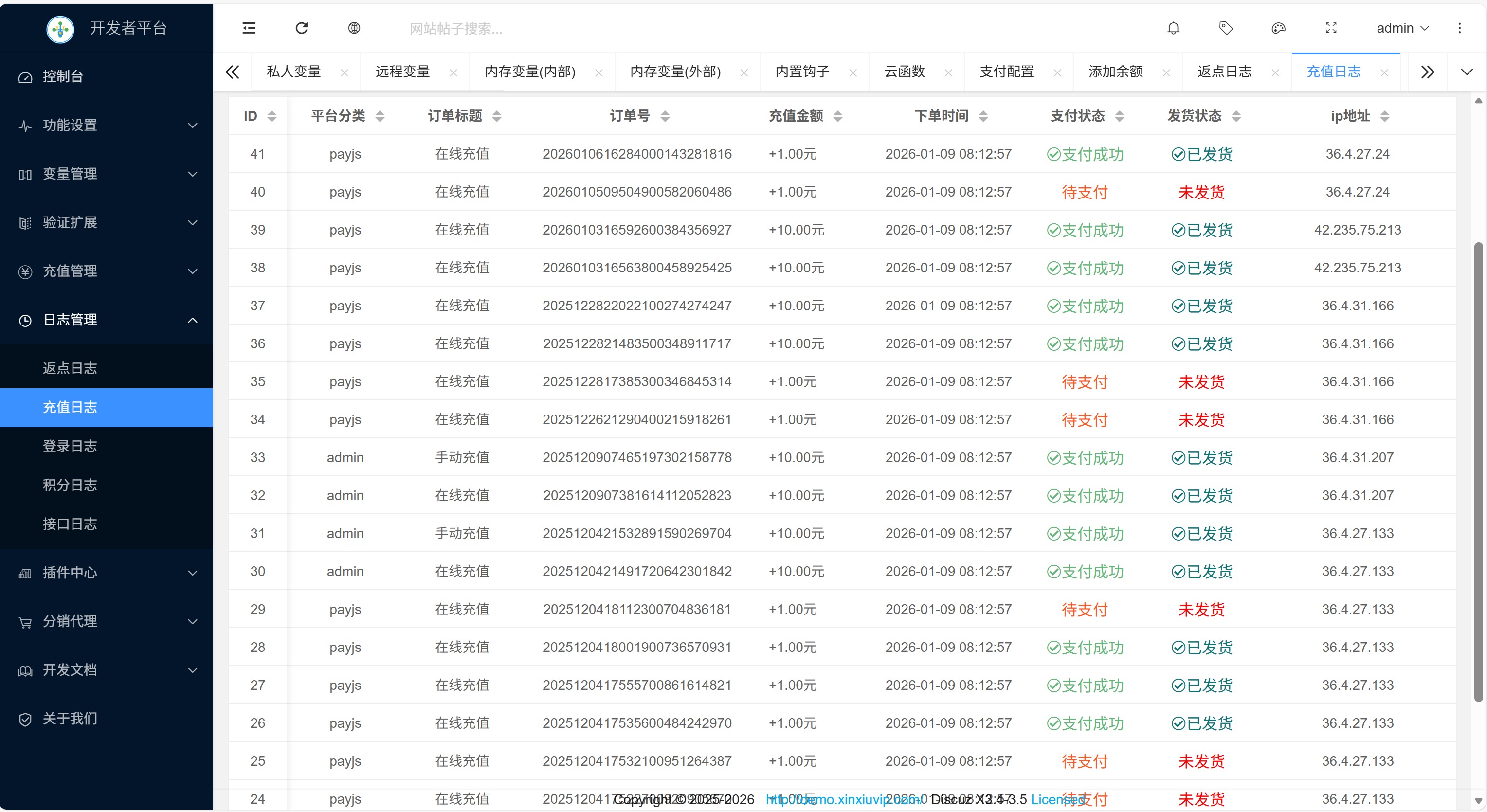
Task: Sort by the 充值金额 column arrows
Action: pyautogui.click(x=837, y=116)
